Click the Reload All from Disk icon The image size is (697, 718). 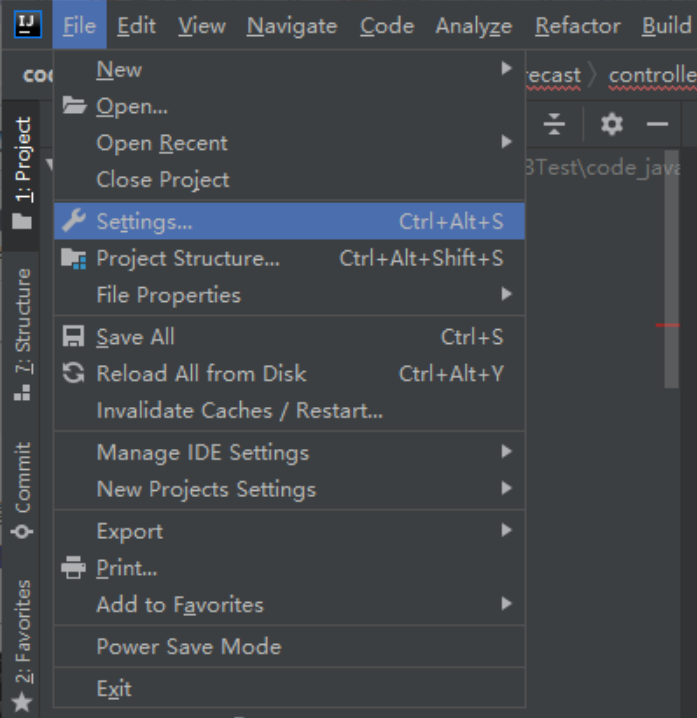coord(74,374)
